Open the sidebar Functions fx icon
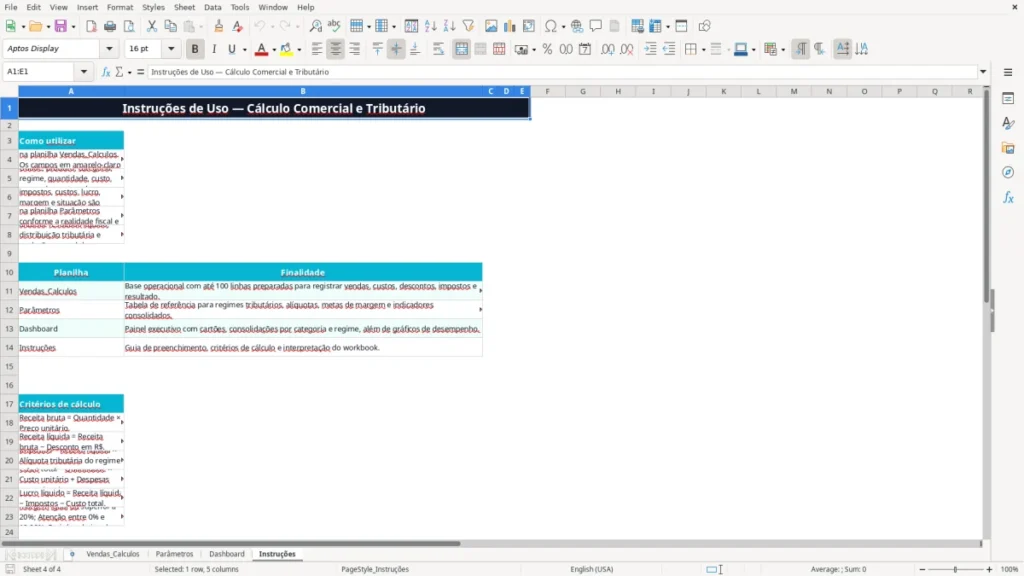This screenshot has height=576, width=1024. pyautogui.click(x=1008, y=197)
